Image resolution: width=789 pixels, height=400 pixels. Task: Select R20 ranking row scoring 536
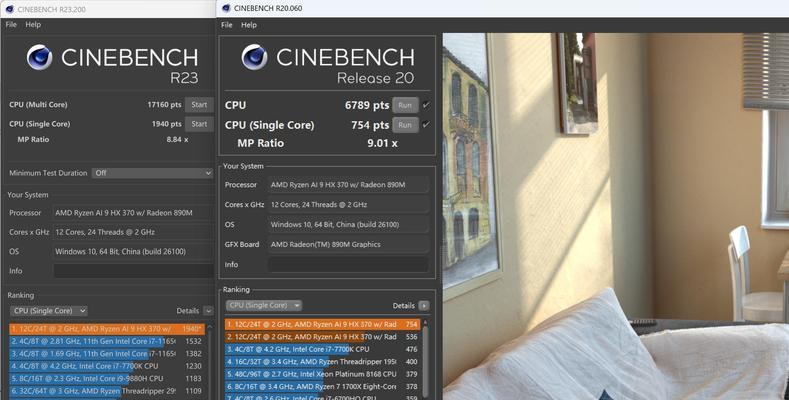(x=323, y=337)
